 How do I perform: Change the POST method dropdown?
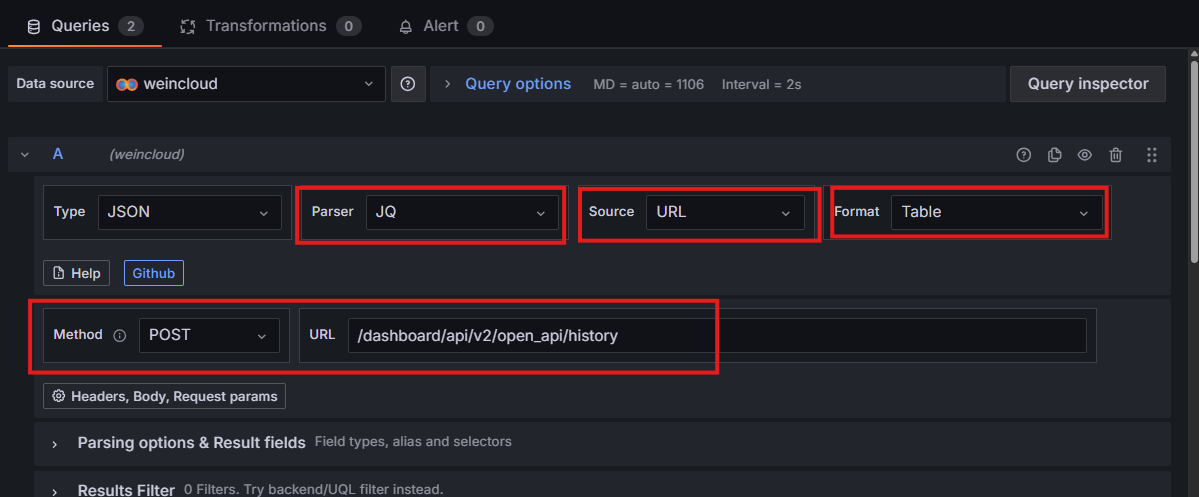coord(208,336)
